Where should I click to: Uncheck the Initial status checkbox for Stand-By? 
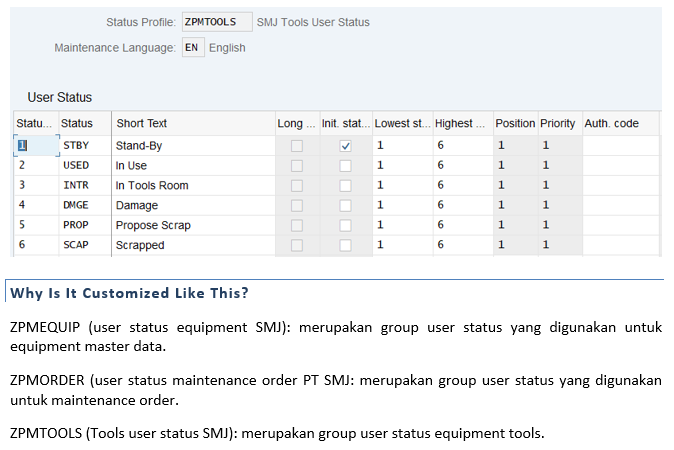(x=345, y=146)
